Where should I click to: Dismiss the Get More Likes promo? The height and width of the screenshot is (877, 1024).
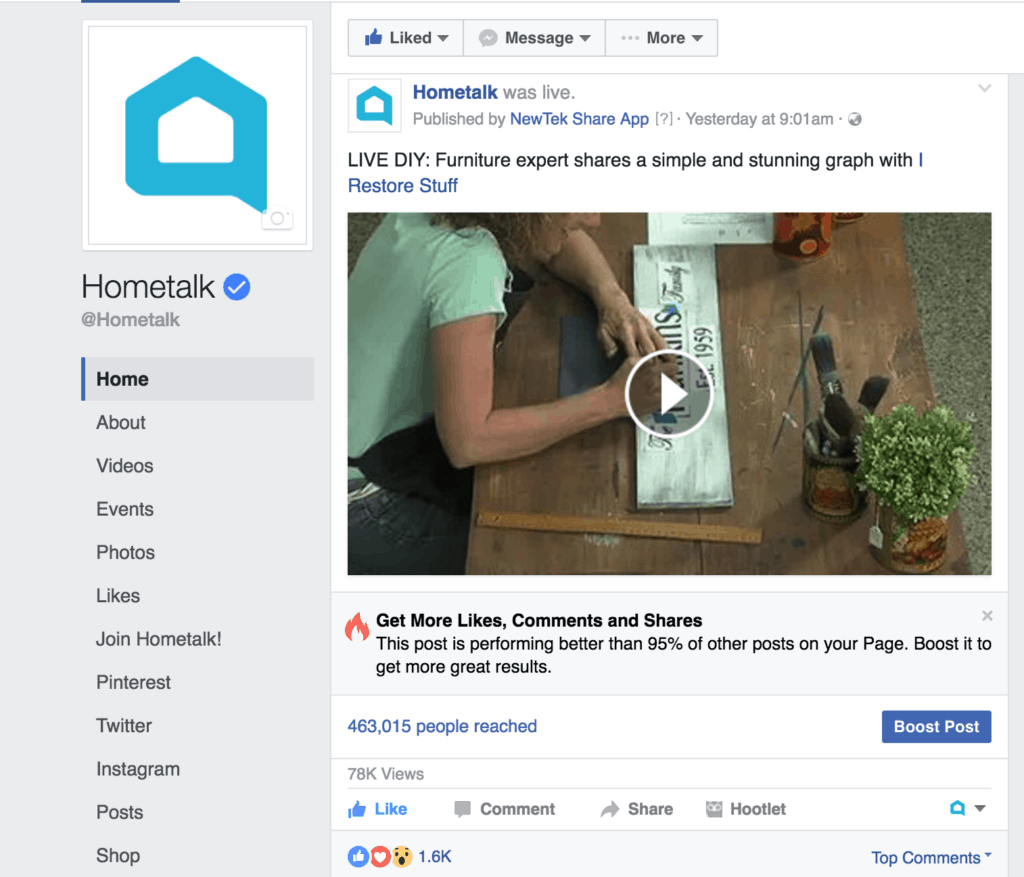tap(987, 616)
